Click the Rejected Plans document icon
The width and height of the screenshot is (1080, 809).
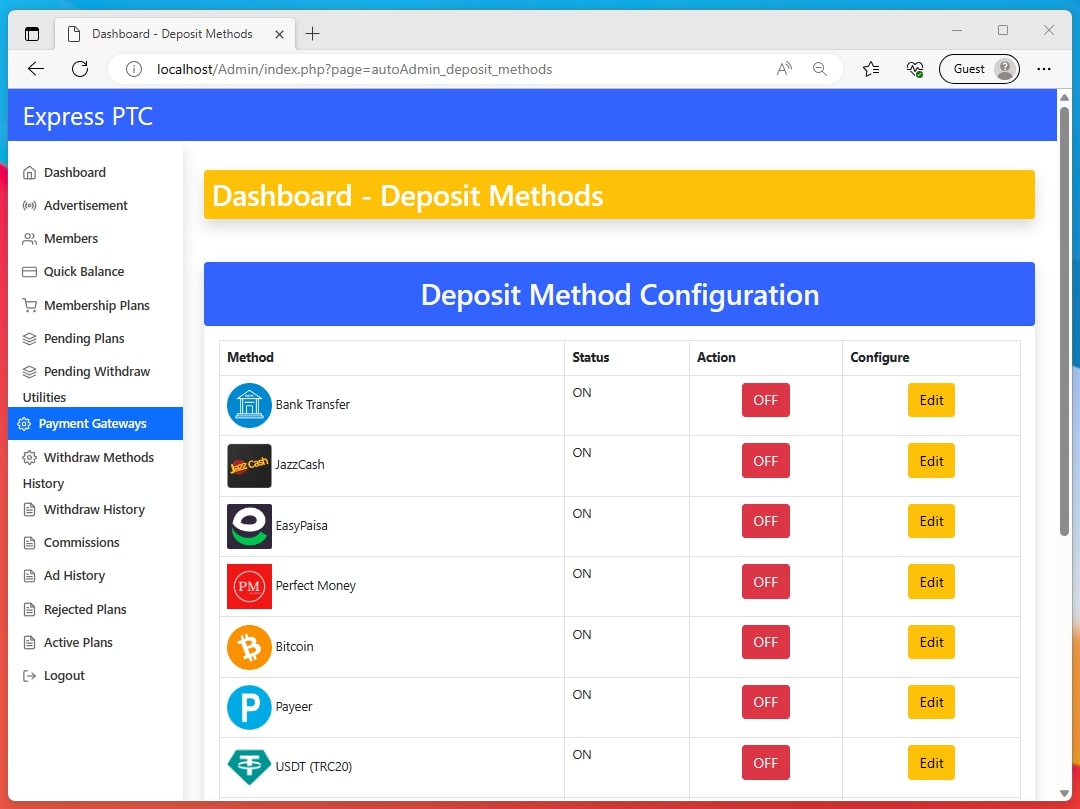[29, 609]
